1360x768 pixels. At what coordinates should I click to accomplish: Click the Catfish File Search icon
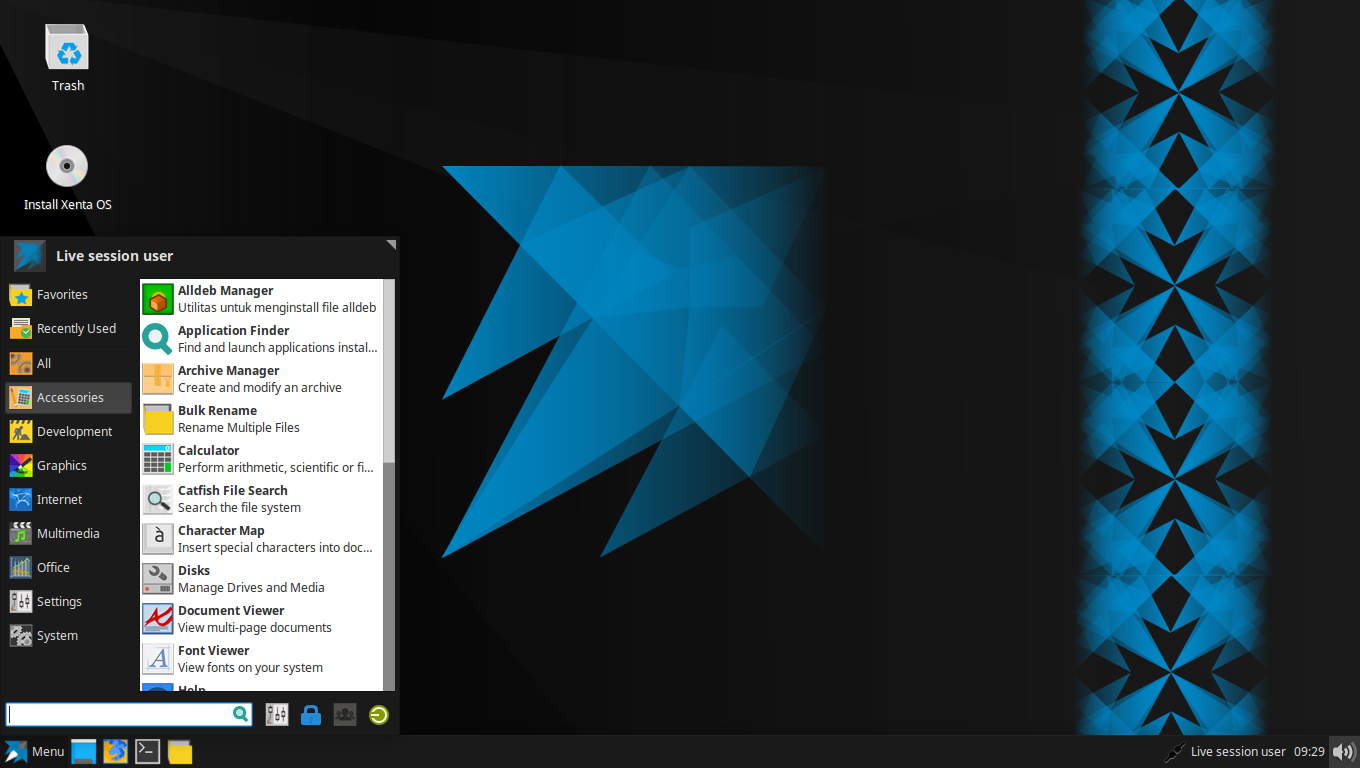tap(158, 499)
